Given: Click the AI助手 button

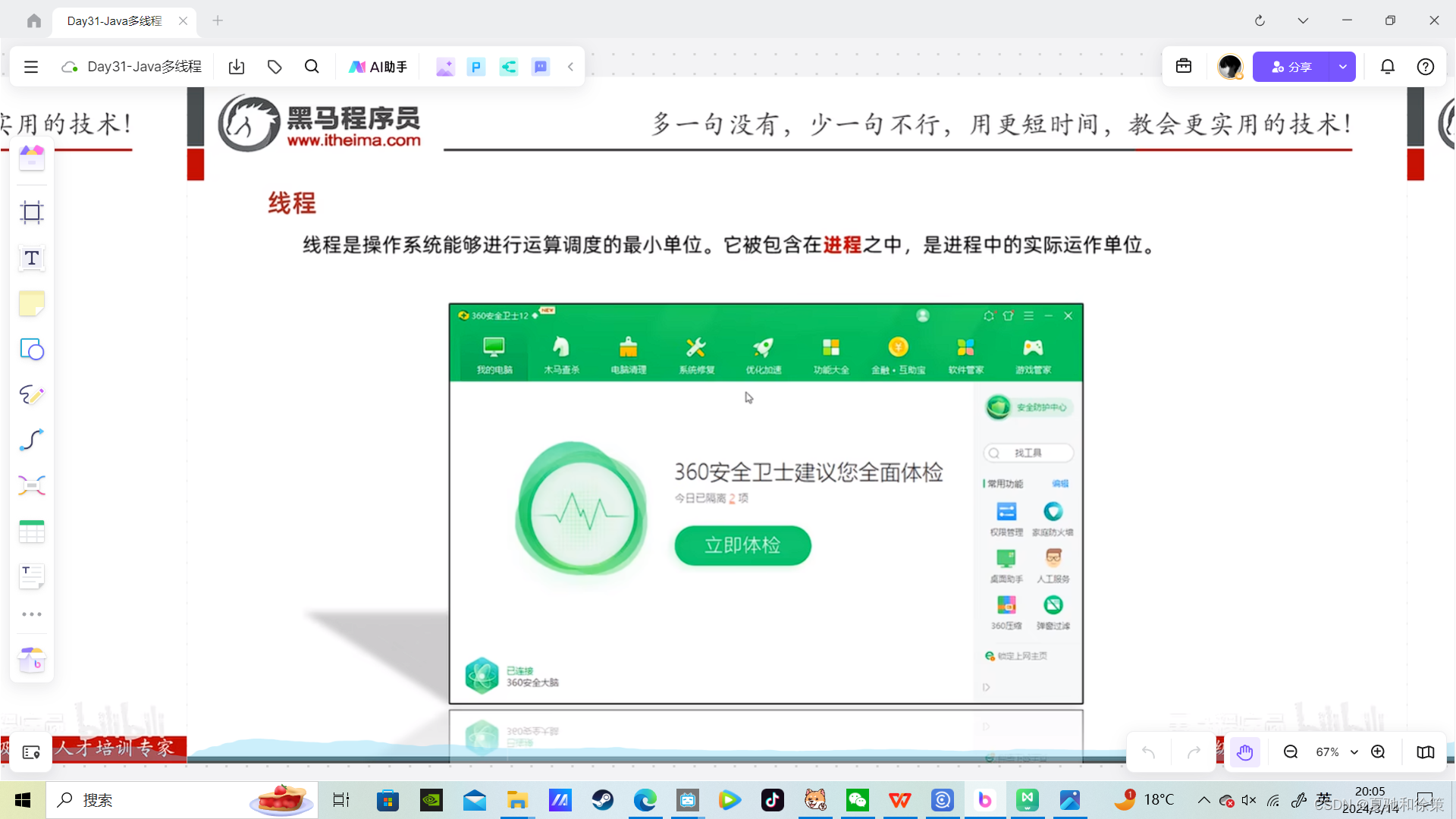Looking at the screenshot, I should coord(378,67).
